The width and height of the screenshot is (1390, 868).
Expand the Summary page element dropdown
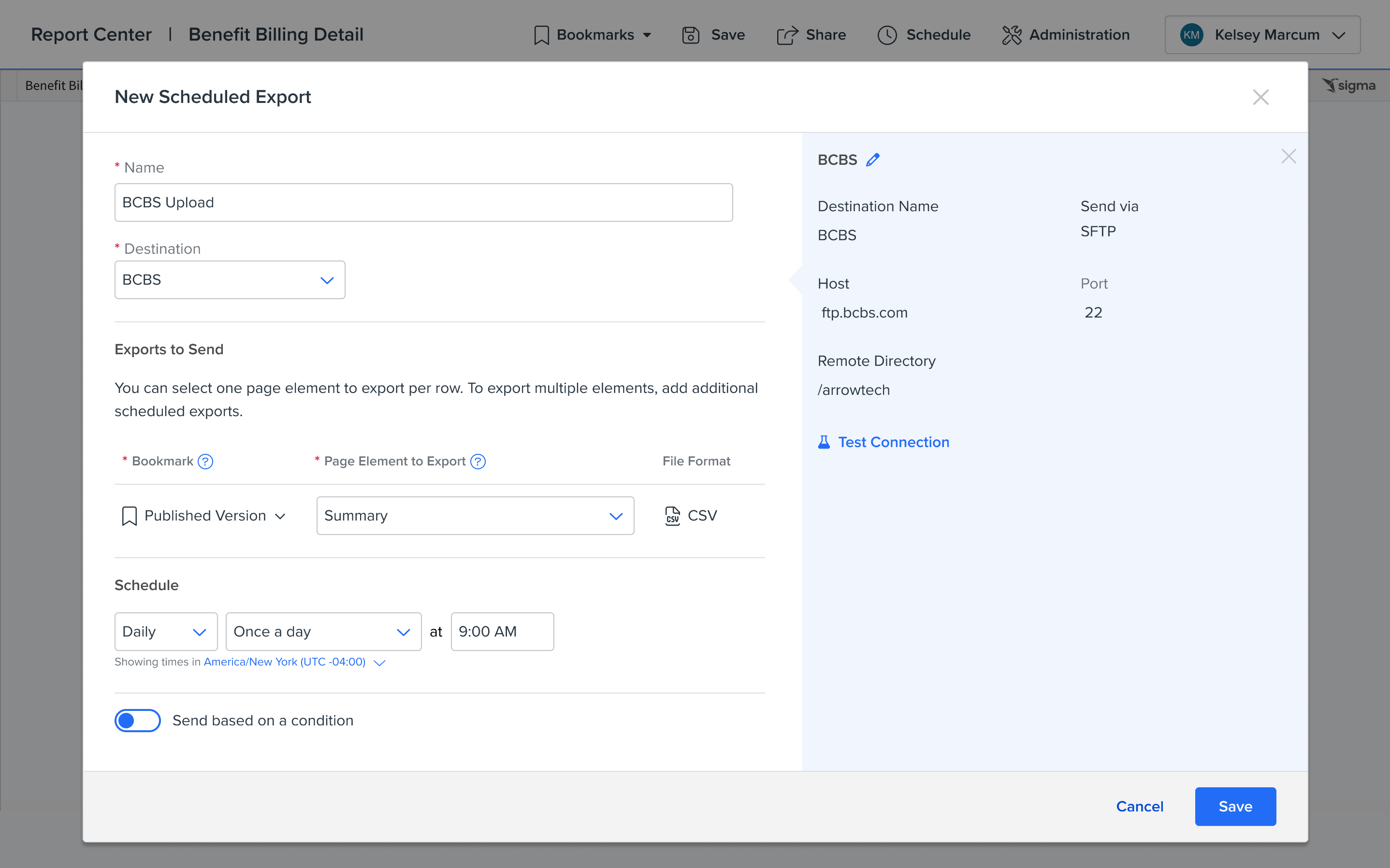tap(475, 516)
